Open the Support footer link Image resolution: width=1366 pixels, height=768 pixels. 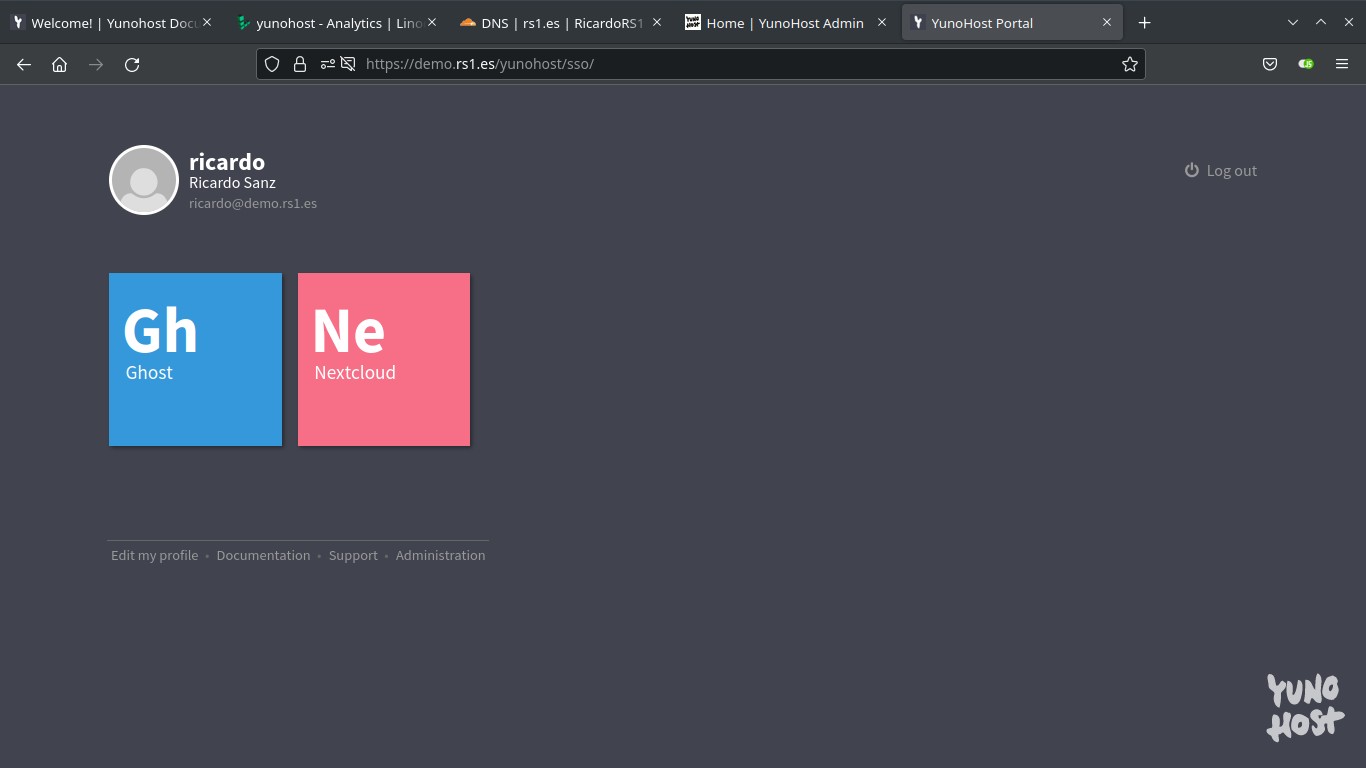click(353, 556)
